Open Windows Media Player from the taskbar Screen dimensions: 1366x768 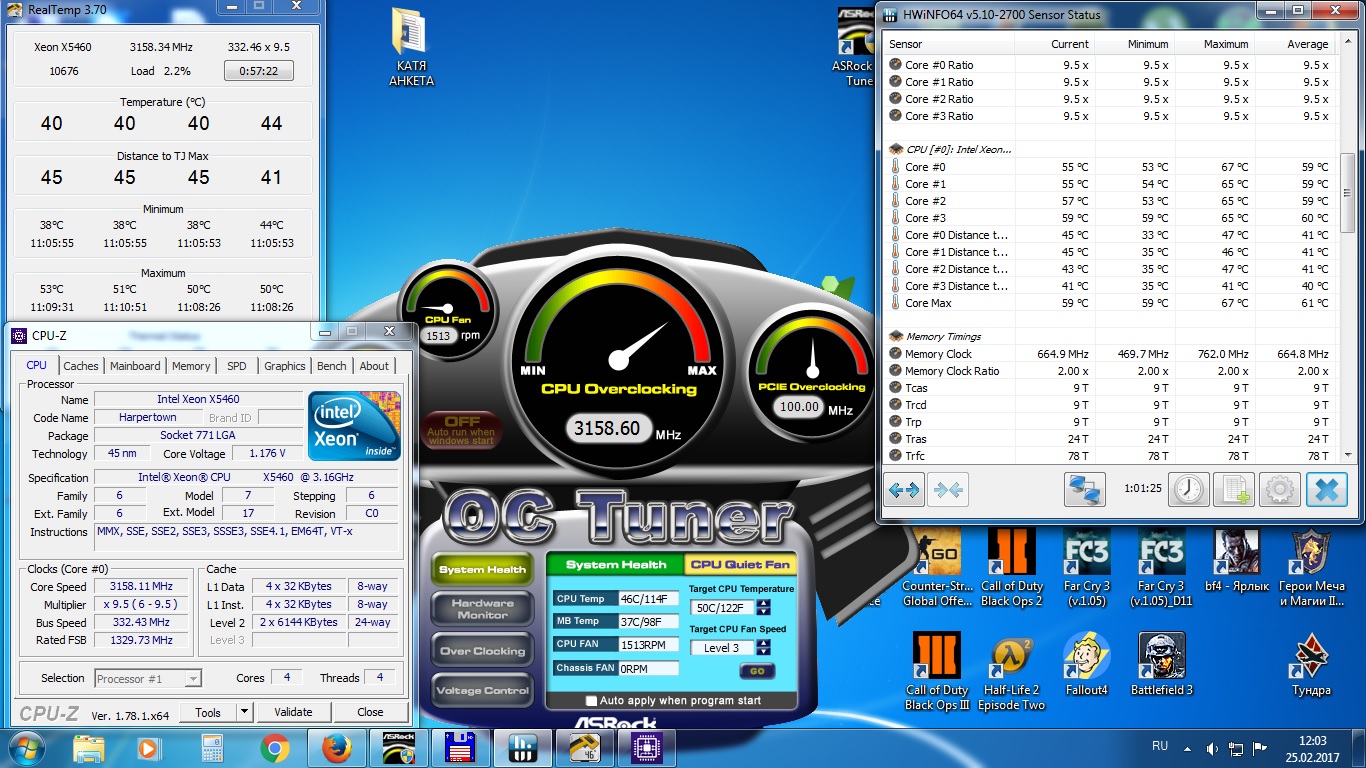tap(149, 748)
